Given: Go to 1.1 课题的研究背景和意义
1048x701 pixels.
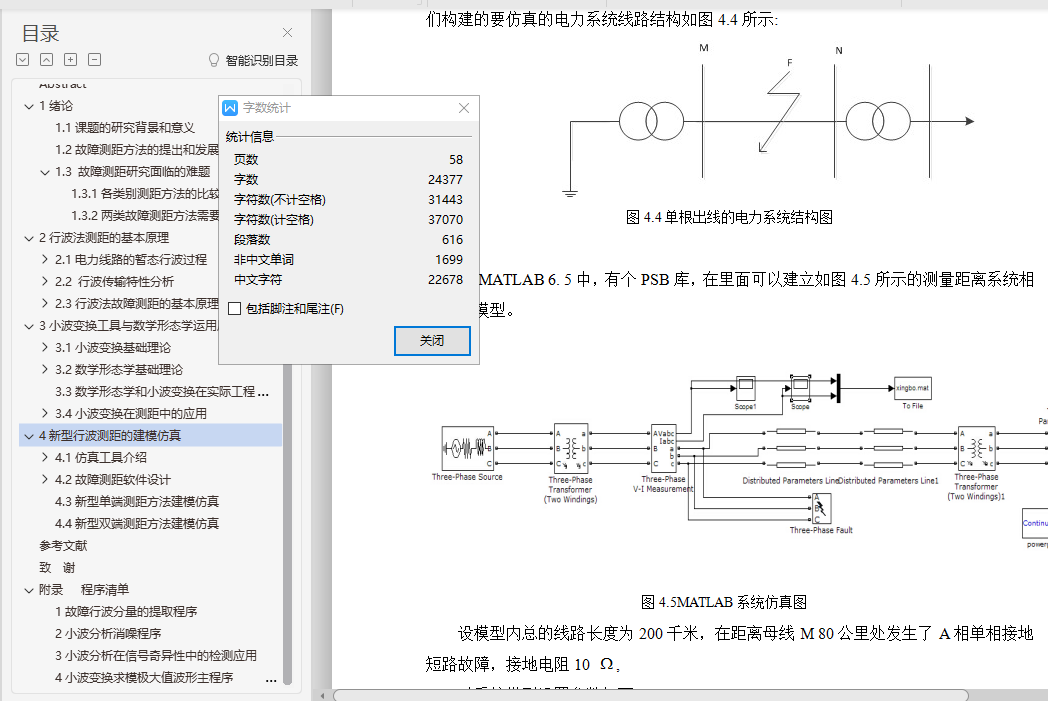Looking at the screenshot, I should tap(125, 128).
